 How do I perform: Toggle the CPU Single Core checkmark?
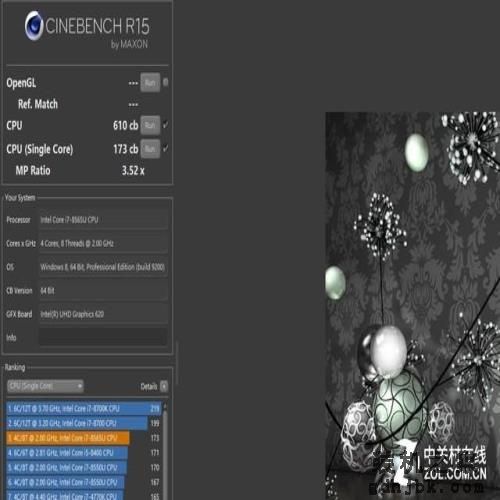coord(165,149)
